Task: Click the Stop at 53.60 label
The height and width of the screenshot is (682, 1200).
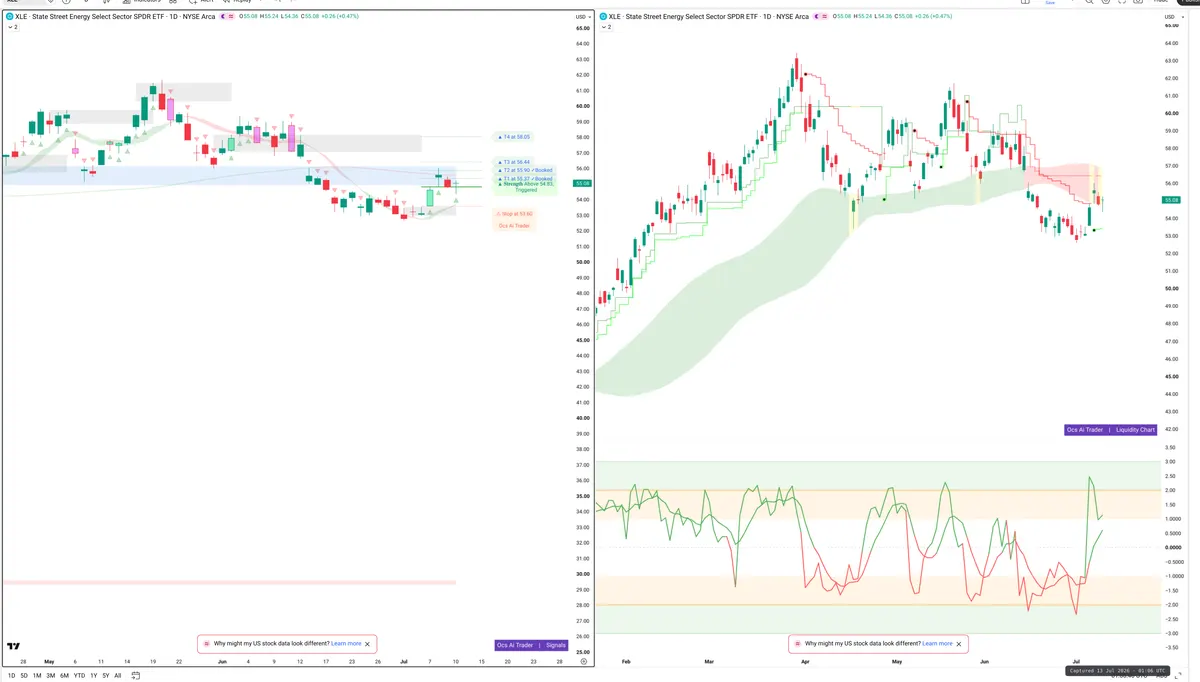Action: (514, 214)
